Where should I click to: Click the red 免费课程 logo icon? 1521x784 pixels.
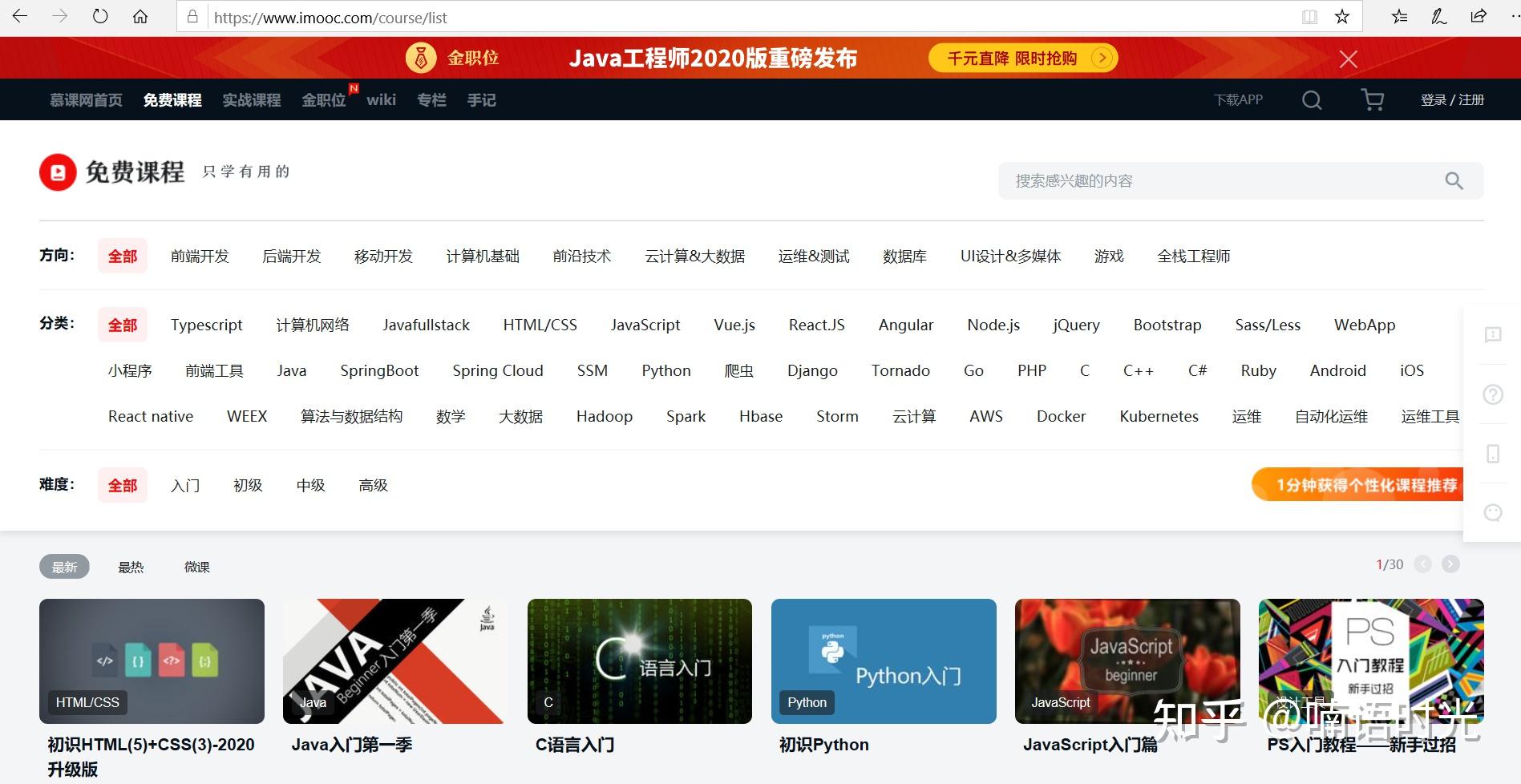click(x=57, y=171)
